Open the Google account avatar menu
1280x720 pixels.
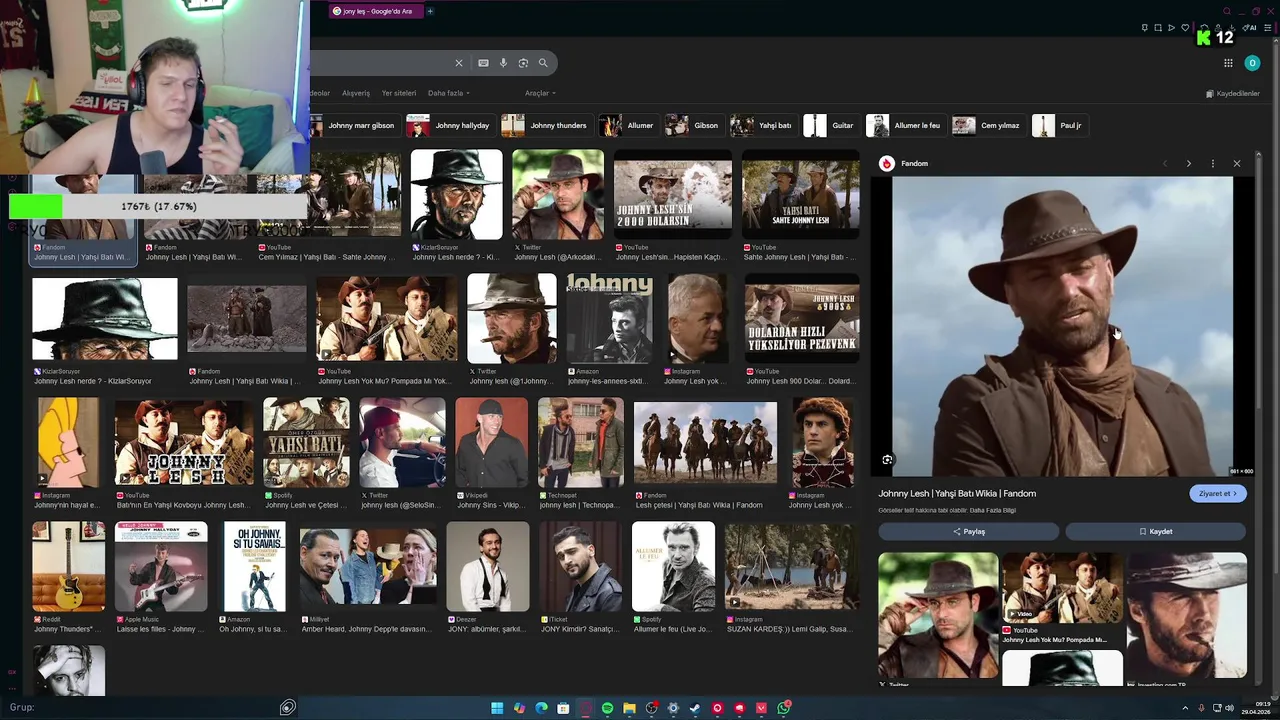[1252, 63]
